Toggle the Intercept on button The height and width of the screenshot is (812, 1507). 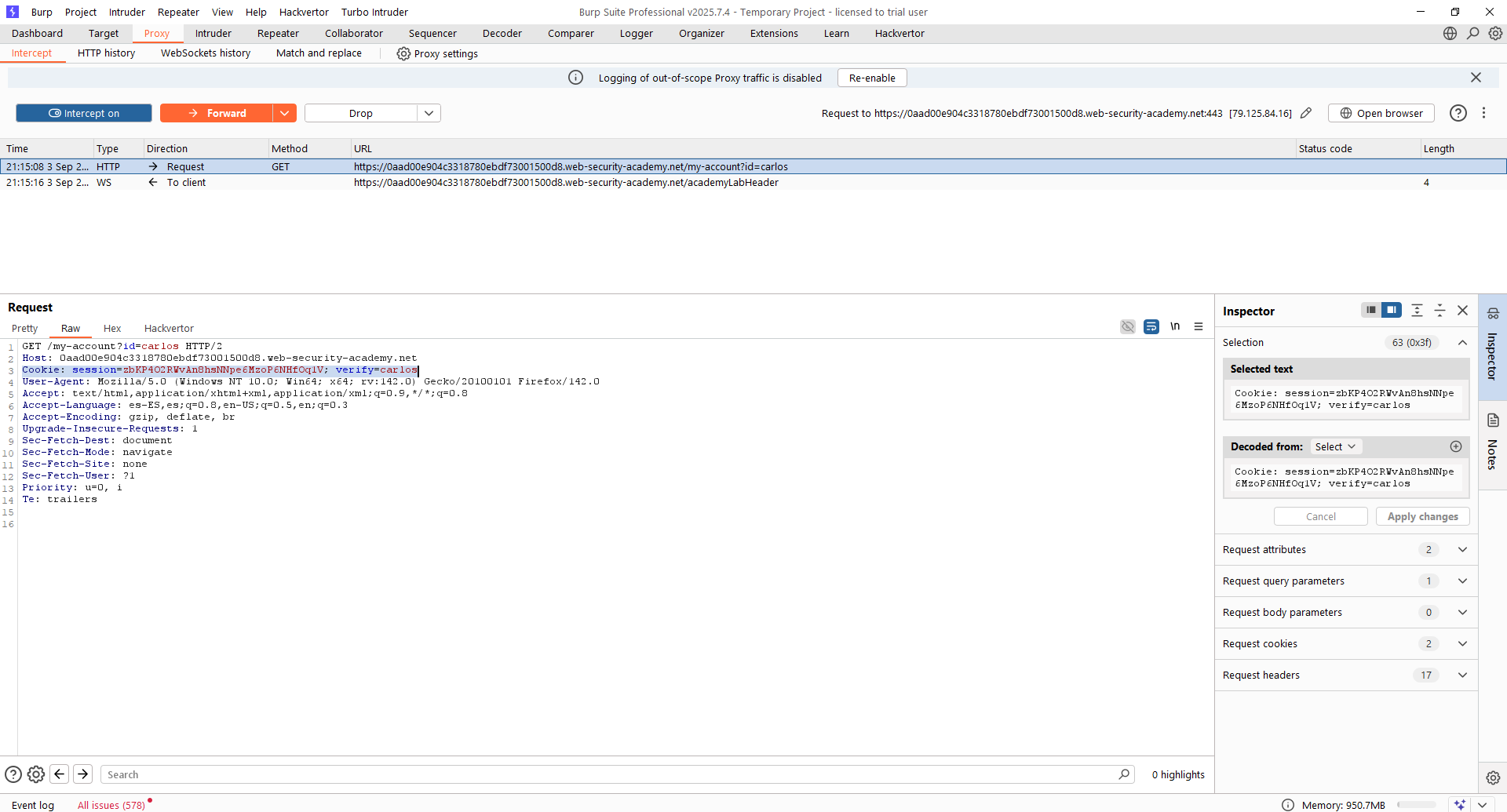tap(84, 113)
